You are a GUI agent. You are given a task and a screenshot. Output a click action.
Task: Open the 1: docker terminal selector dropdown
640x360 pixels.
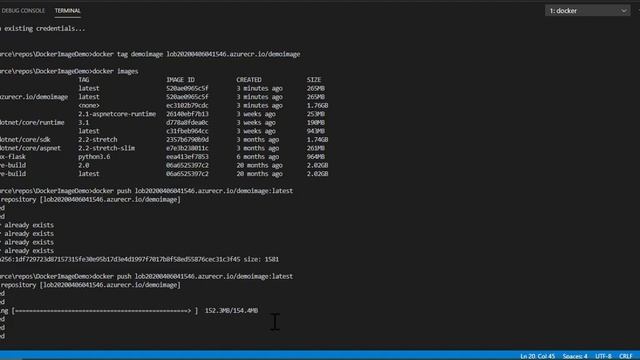(587, 11)
